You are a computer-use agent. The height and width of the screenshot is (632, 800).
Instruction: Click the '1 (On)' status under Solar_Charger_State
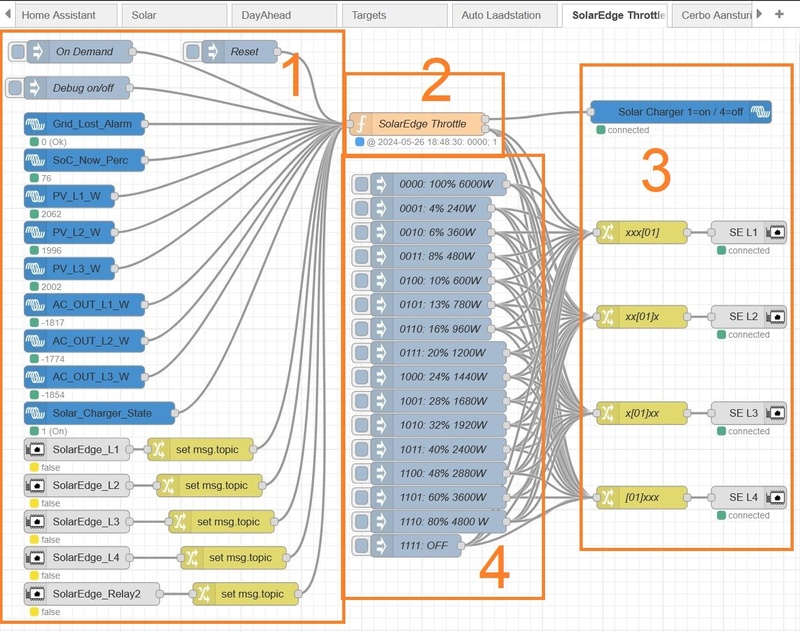54,431
